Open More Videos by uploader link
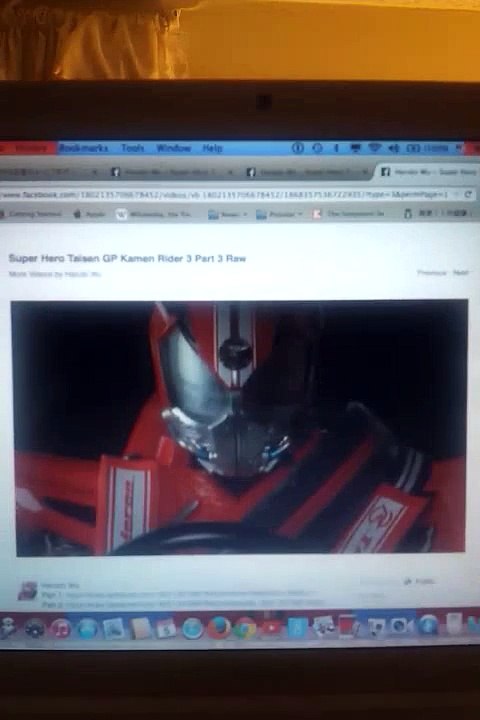Image resolution: width=480 pixels, height=720 pixels. [55, 274]
